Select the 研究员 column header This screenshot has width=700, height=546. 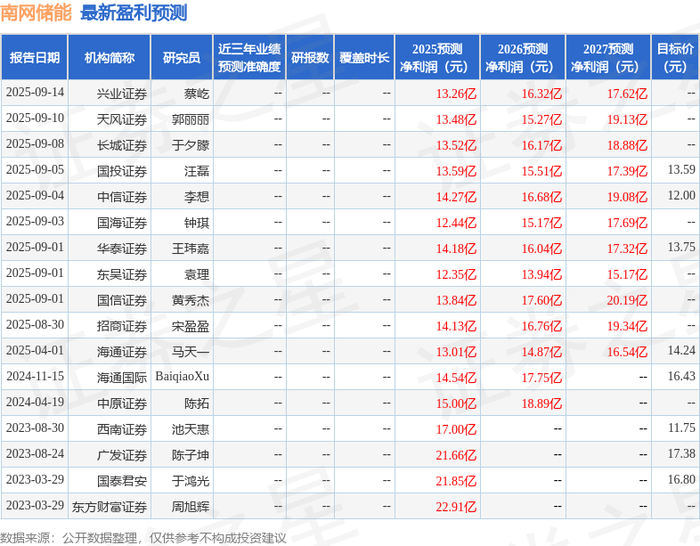click(x=182, y=58)
